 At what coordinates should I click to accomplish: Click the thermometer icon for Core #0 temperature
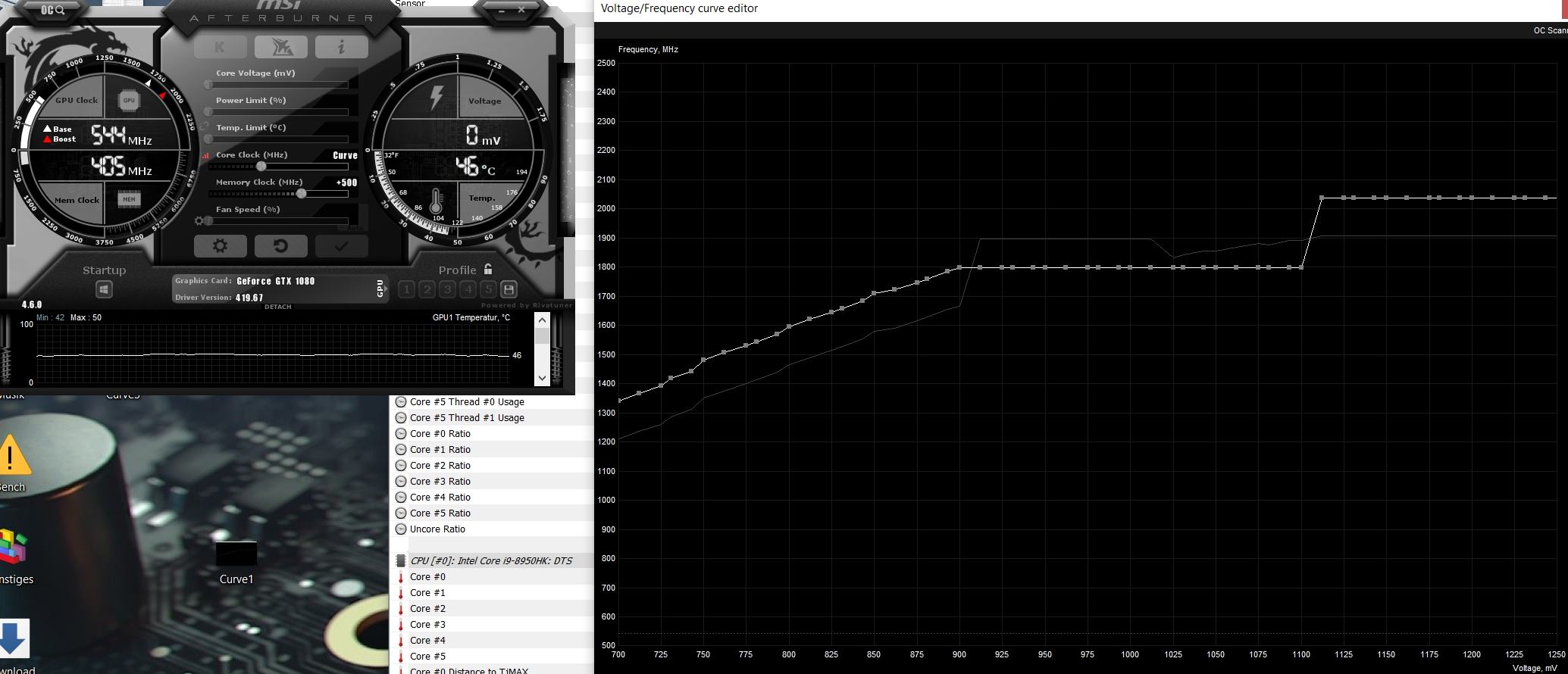point(401,577)
